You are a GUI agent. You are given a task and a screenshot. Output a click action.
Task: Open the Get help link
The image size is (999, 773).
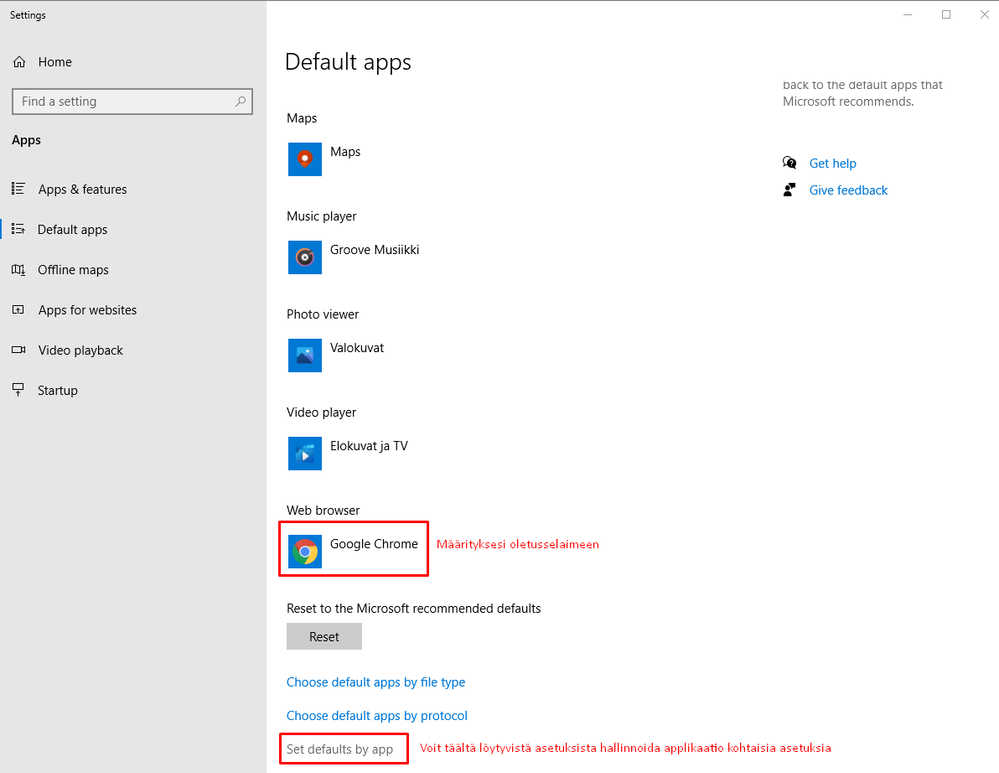pos(832,163)
